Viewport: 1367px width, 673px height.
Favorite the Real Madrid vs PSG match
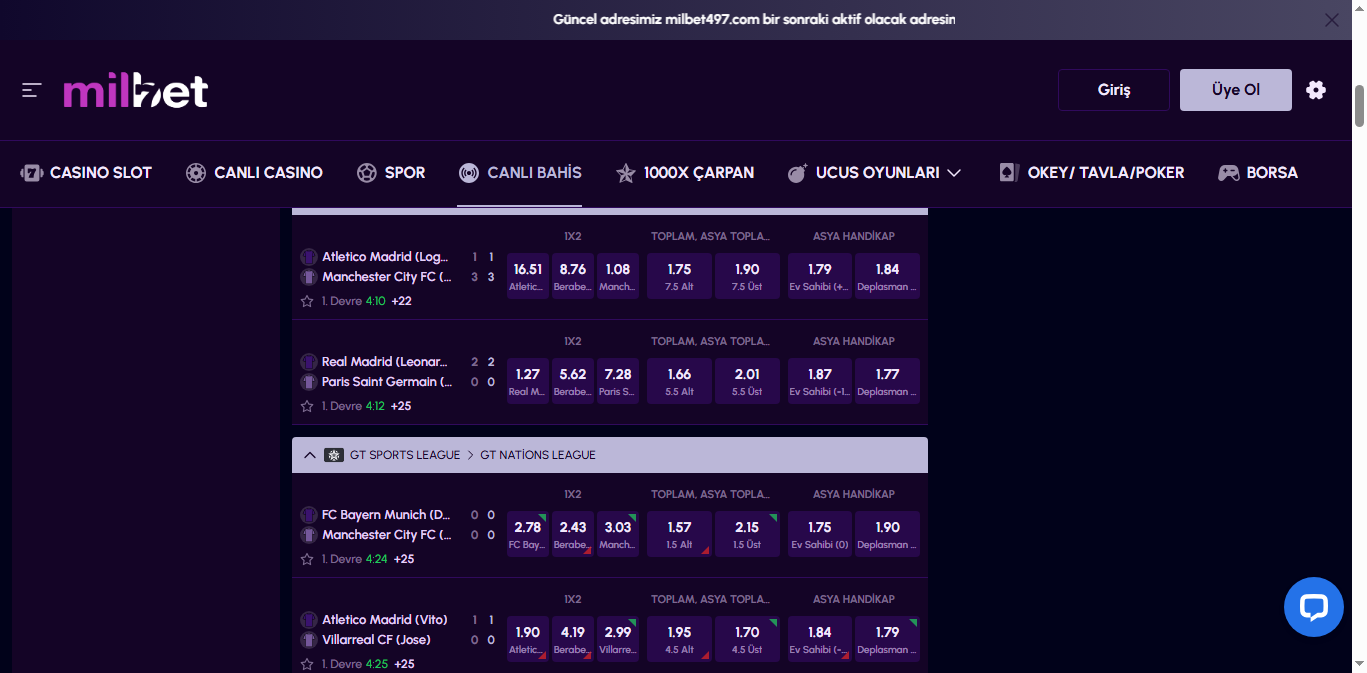(308, 406)
